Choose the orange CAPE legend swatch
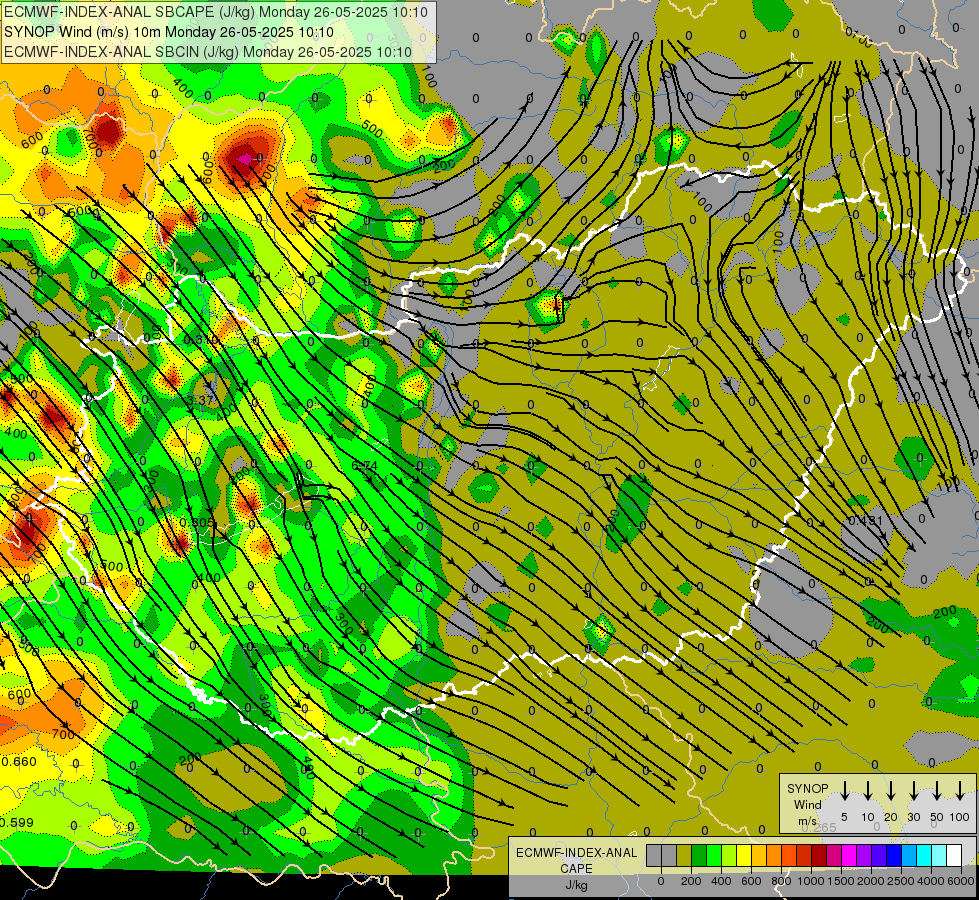Viewport: 979px width, 900px height. click(x=774, y=855)
